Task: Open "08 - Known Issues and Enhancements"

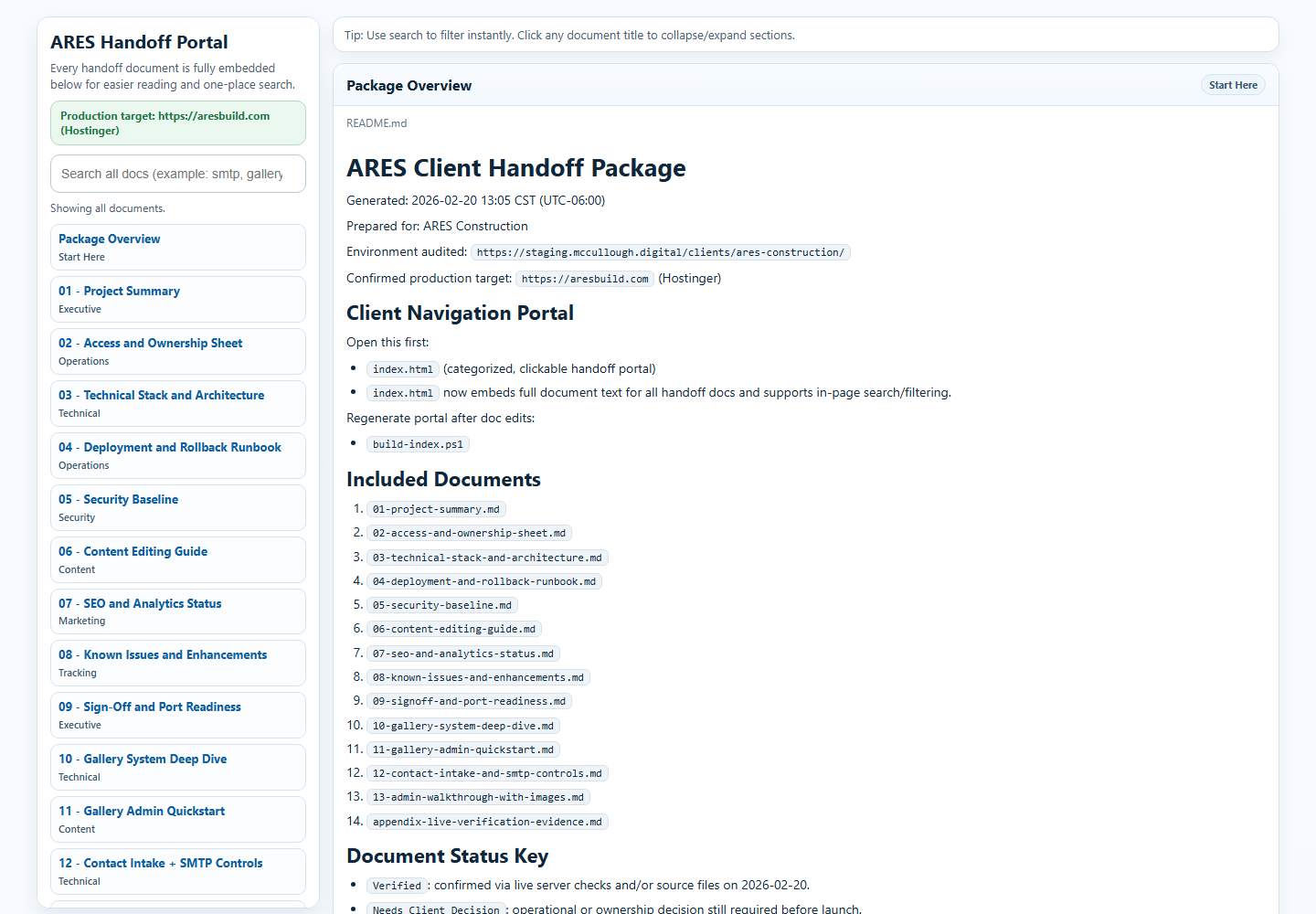Action: (162, 654)
